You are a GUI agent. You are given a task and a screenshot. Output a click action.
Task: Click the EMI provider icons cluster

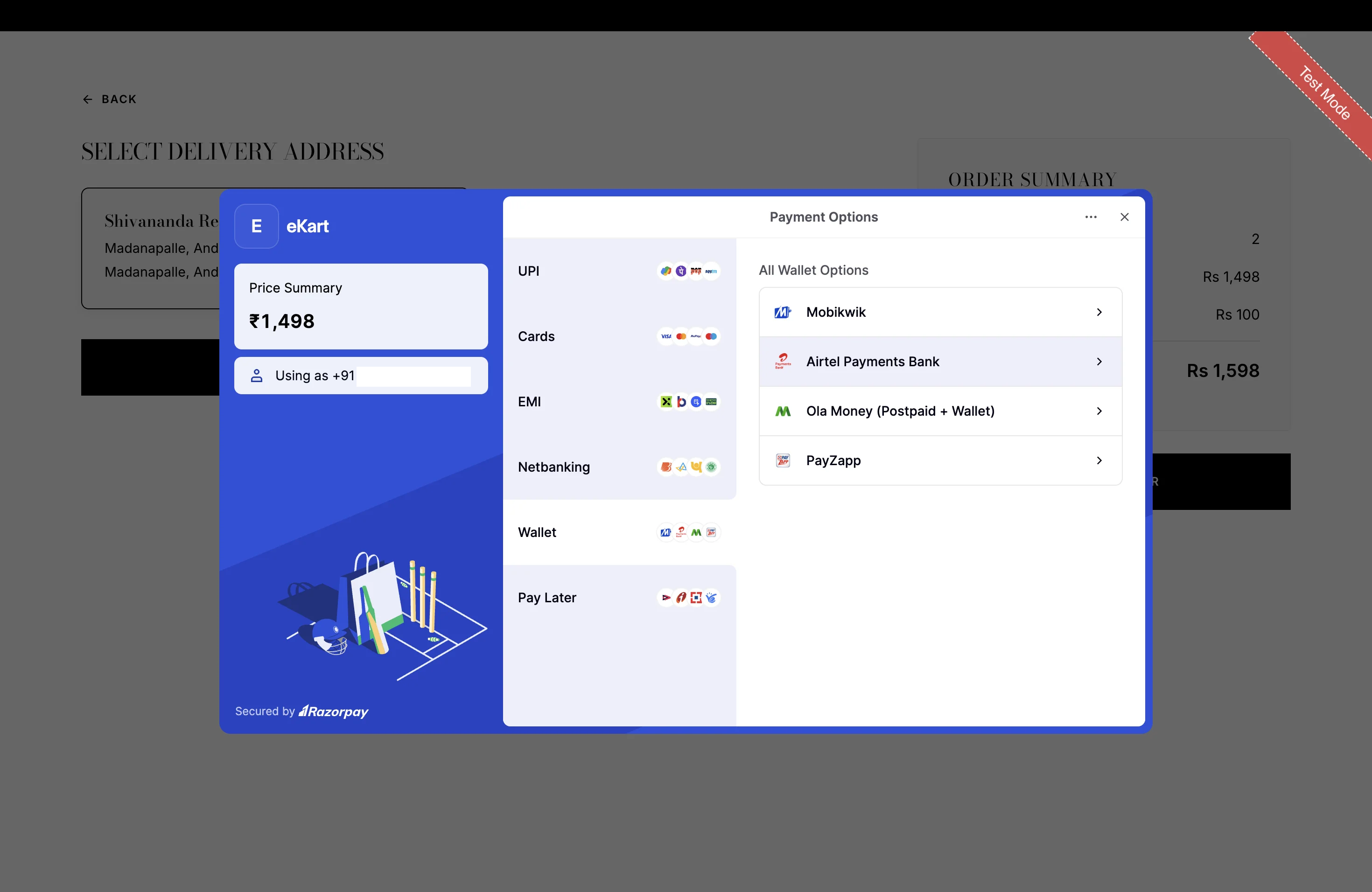(688, 402)
